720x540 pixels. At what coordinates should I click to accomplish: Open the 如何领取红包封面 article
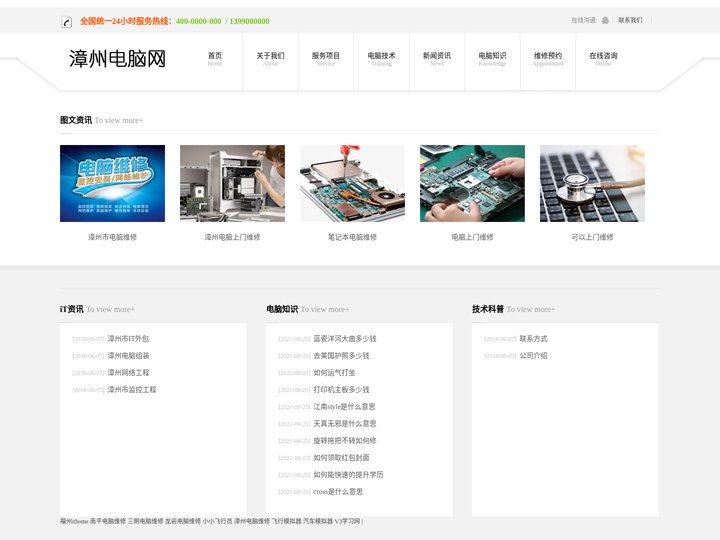[x=341, y=457]
